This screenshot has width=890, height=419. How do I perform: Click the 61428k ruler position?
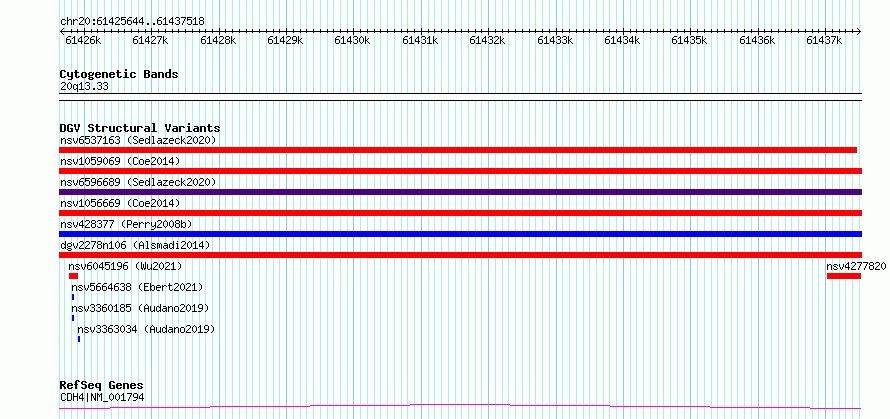[218, 40]
